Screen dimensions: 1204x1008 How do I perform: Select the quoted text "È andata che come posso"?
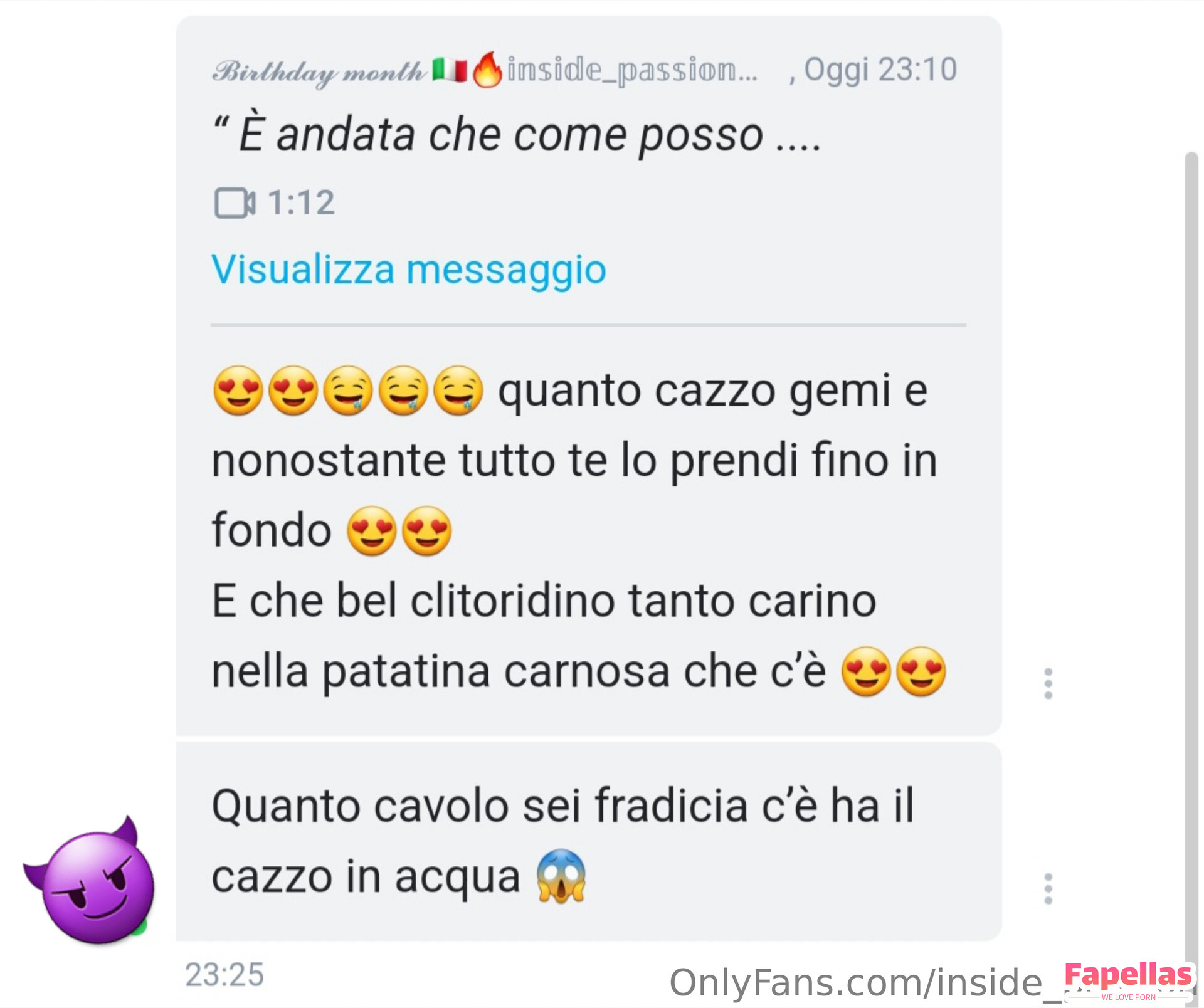(501, 134)
